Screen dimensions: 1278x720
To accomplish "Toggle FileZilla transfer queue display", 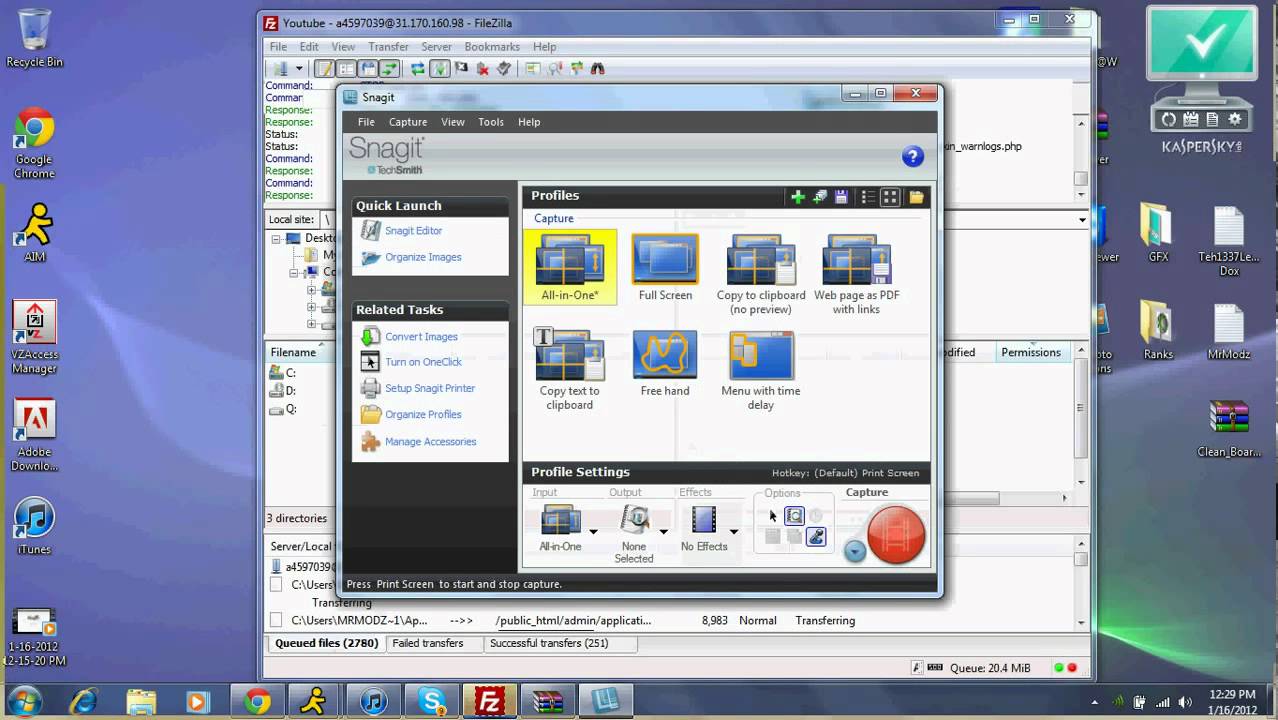I will point(389,68).
